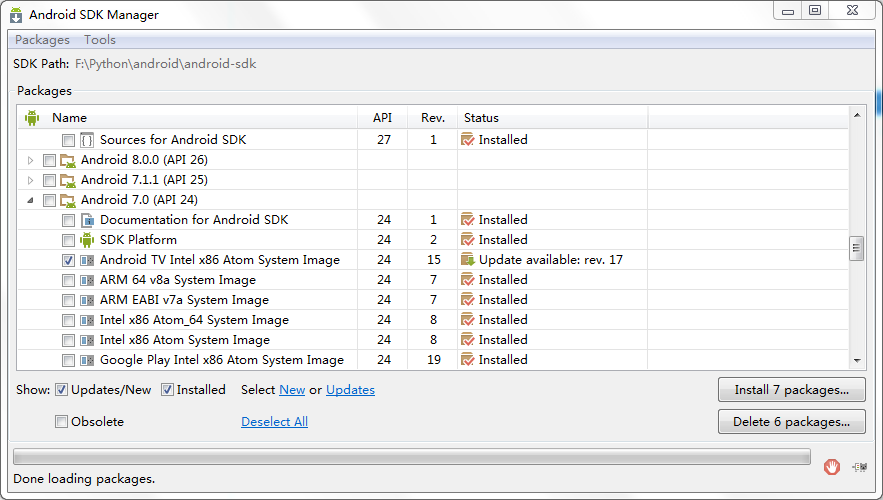The width and height of the screenshot is (883, 500).
Task: Click the SDK Platform green android icon
Action: (x=87, y=240)
